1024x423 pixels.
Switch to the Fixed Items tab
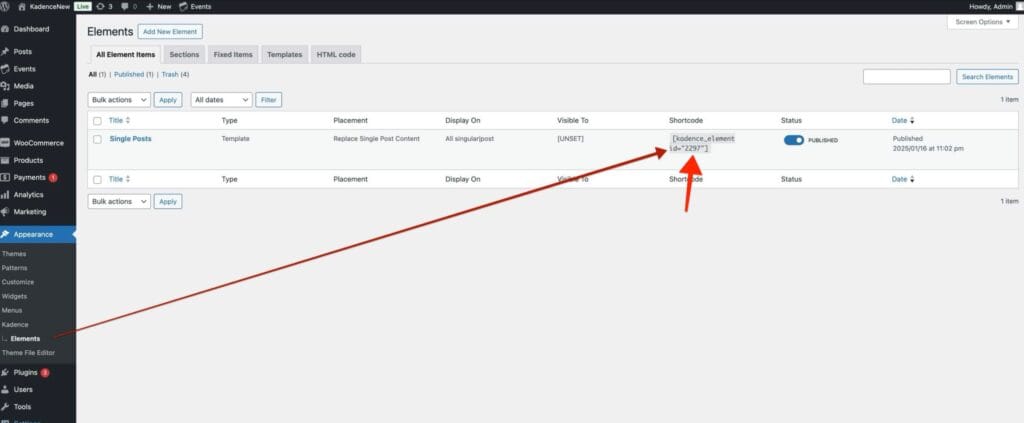tap(233, 55)
